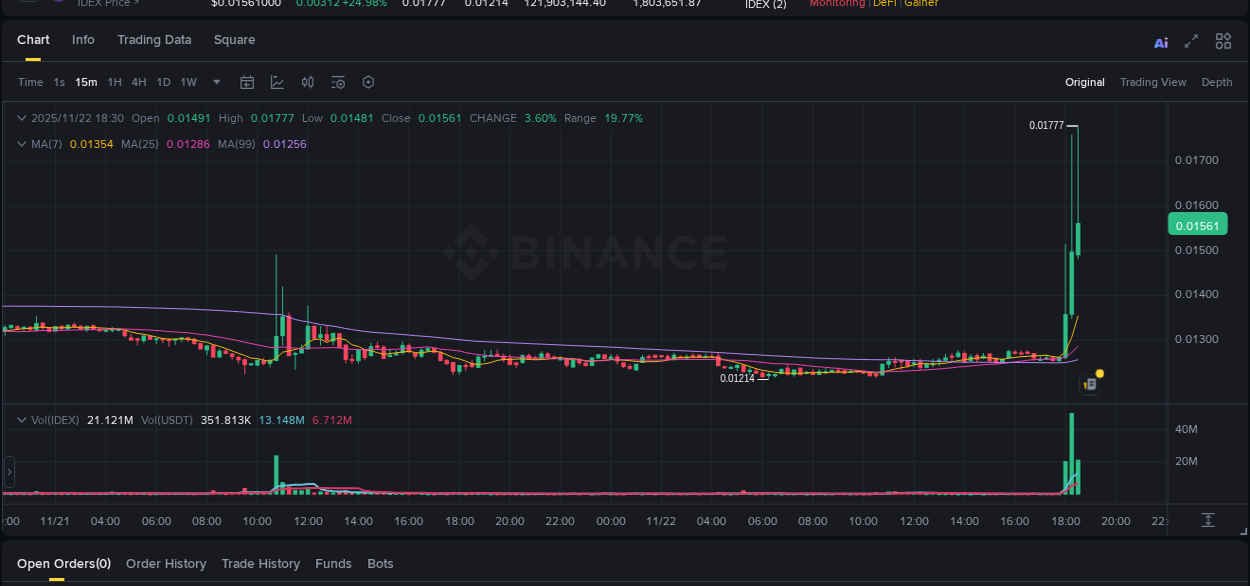Collapse the MA indicators row
Screen dimensions: 1250x586
tap(21, 143)
